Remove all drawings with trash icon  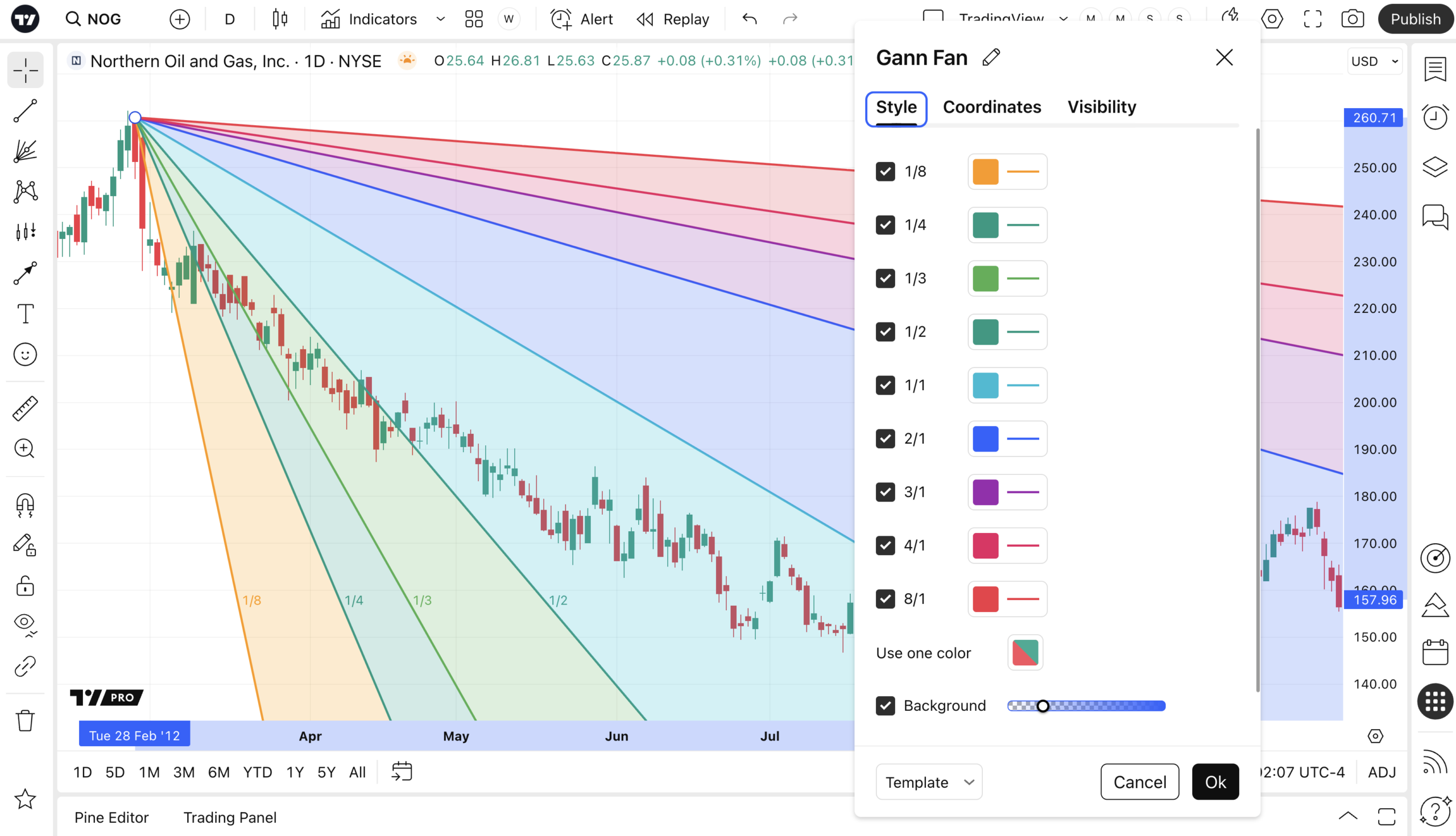(24, 720)
